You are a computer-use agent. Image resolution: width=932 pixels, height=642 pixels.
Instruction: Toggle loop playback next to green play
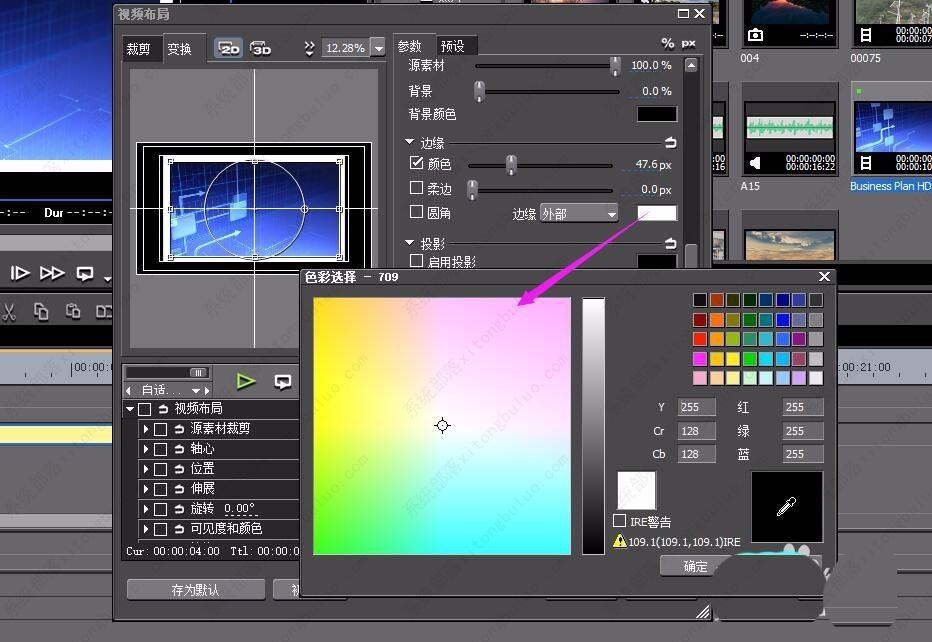click(x=283, y=382)
